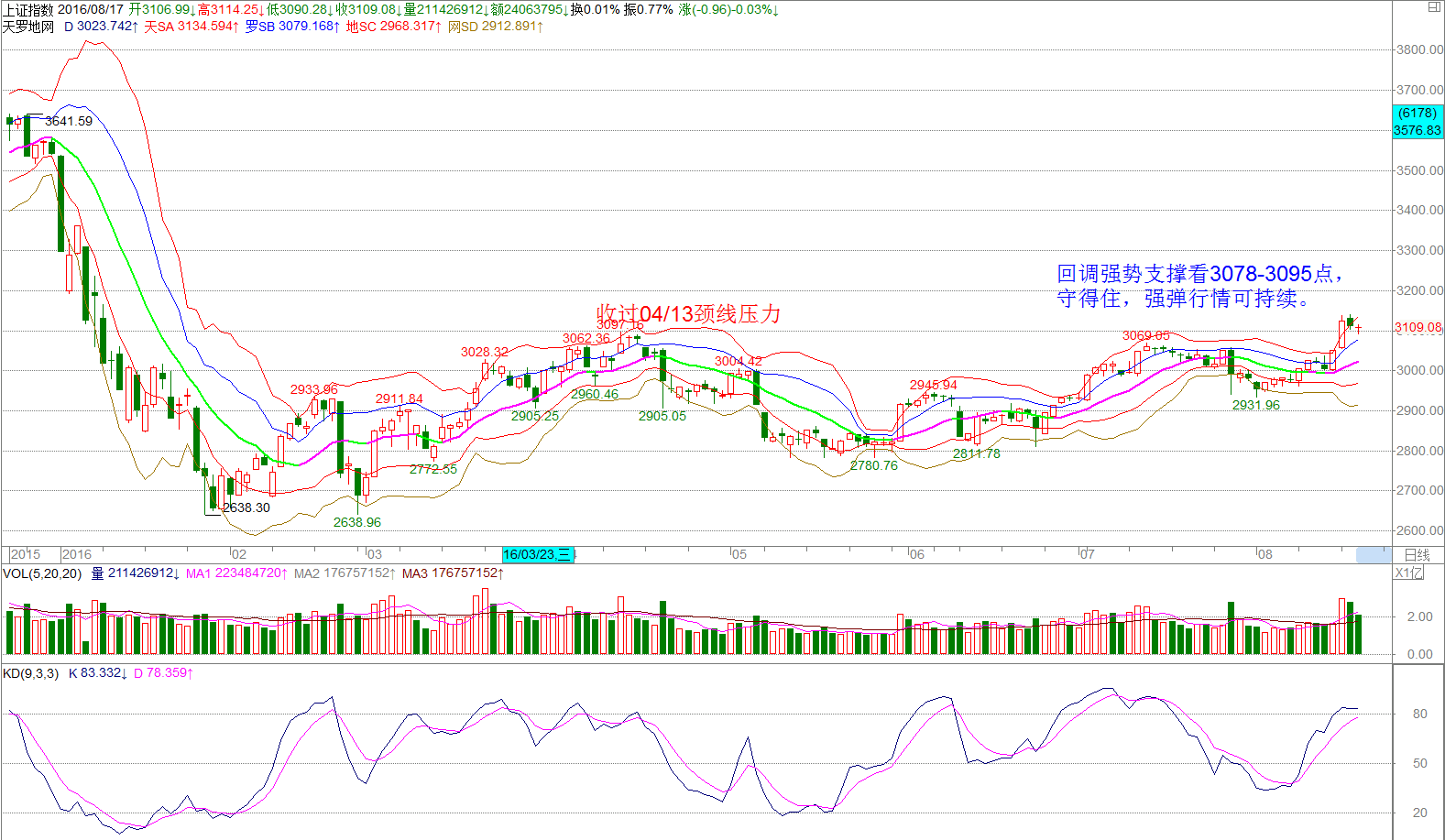The width and height of the screenshot is (1445, 840).
Task: Click the D 78.359 KD value
Action: click(x=164, y=673)
